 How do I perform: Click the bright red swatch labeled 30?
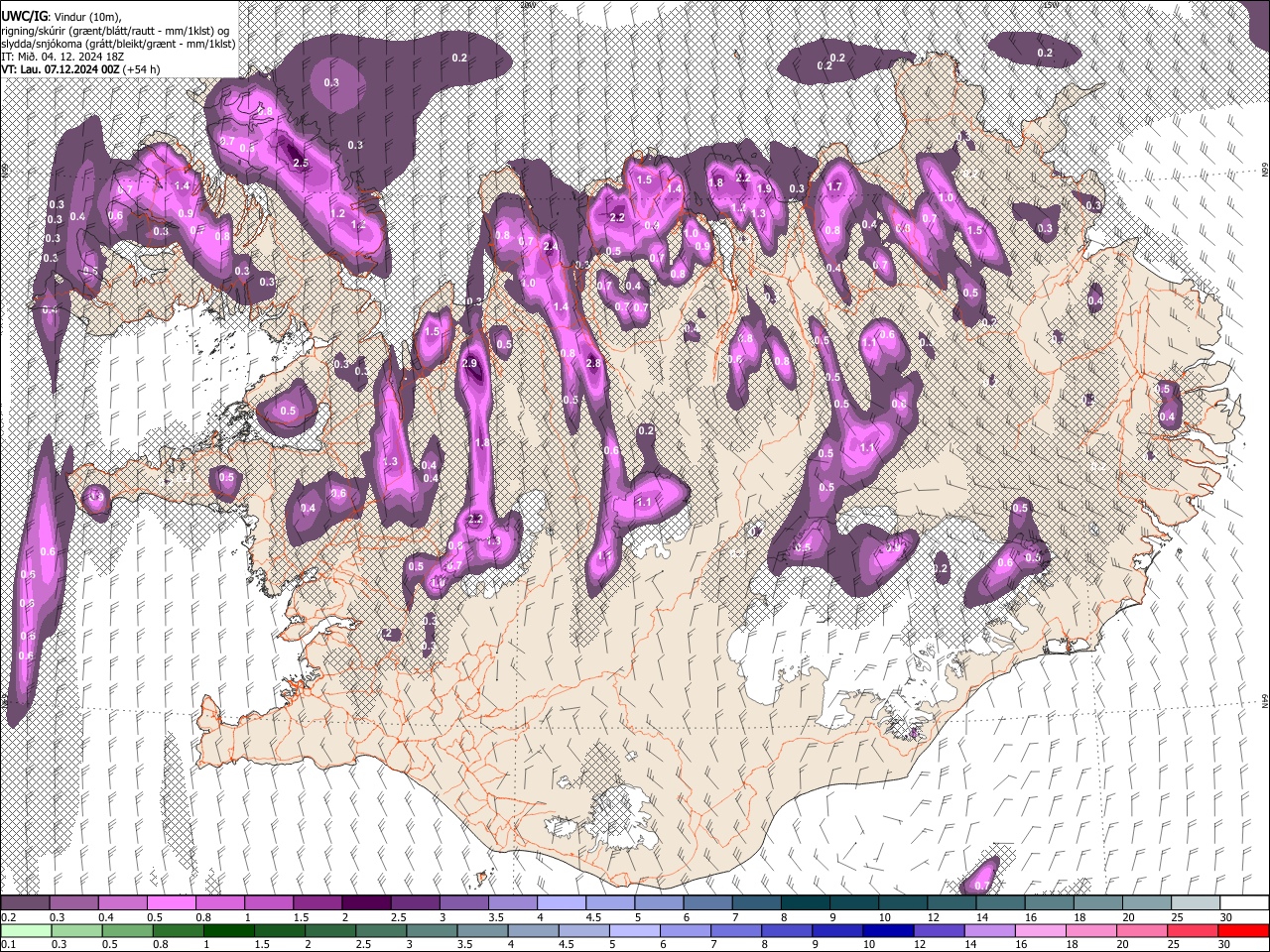pos(1243,930)
